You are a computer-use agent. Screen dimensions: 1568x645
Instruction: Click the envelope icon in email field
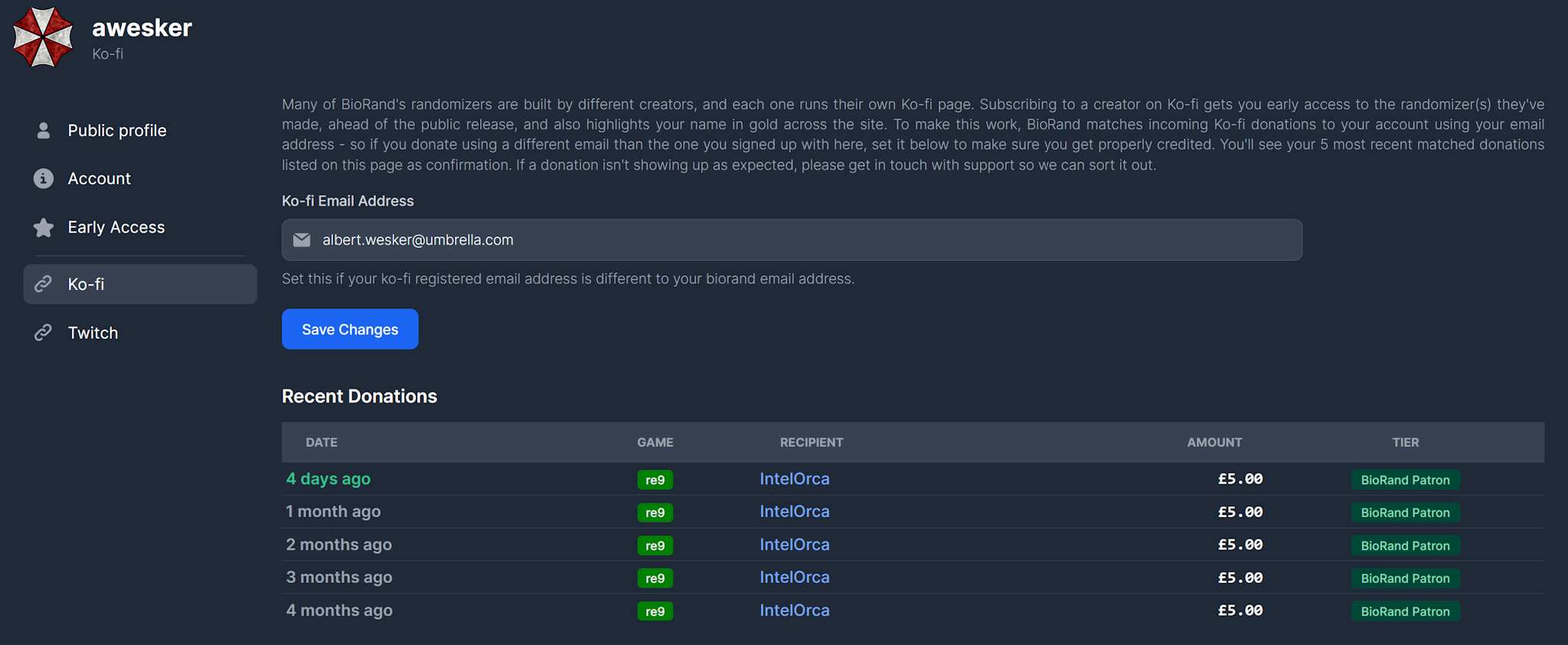pos(302,240)
